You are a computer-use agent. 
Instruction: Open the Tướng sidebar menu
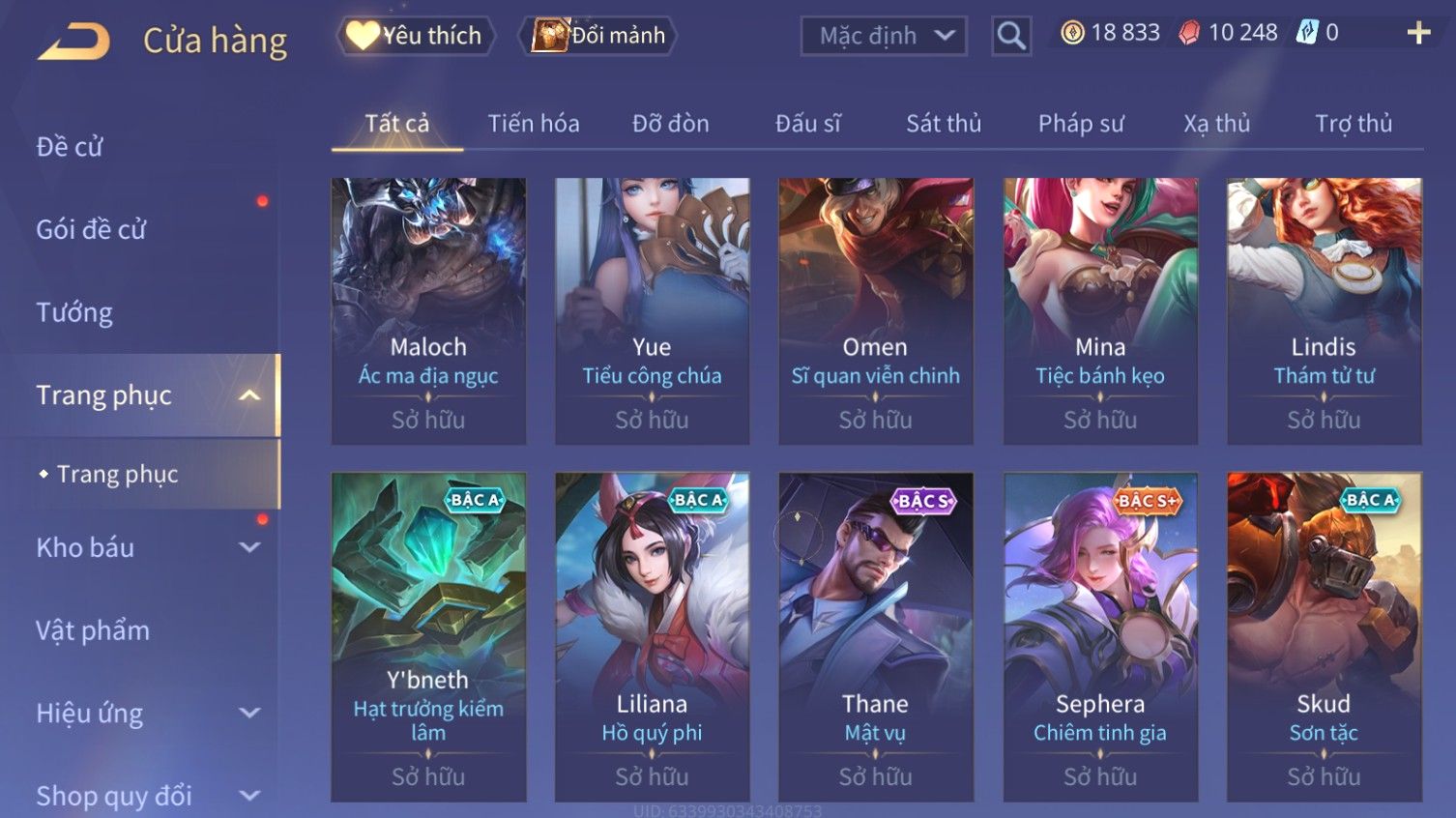click(74, 312)
